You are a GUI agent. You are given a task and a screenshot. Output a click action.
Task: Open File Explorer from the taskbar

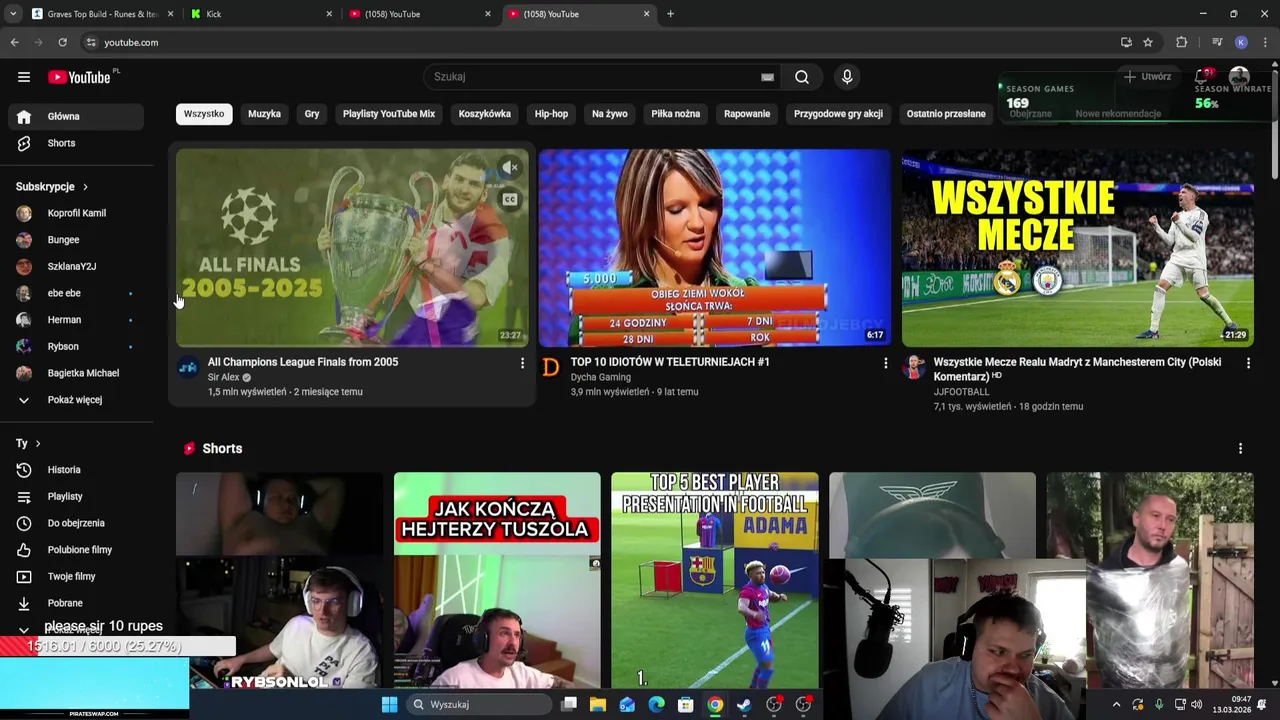point(598,705)
